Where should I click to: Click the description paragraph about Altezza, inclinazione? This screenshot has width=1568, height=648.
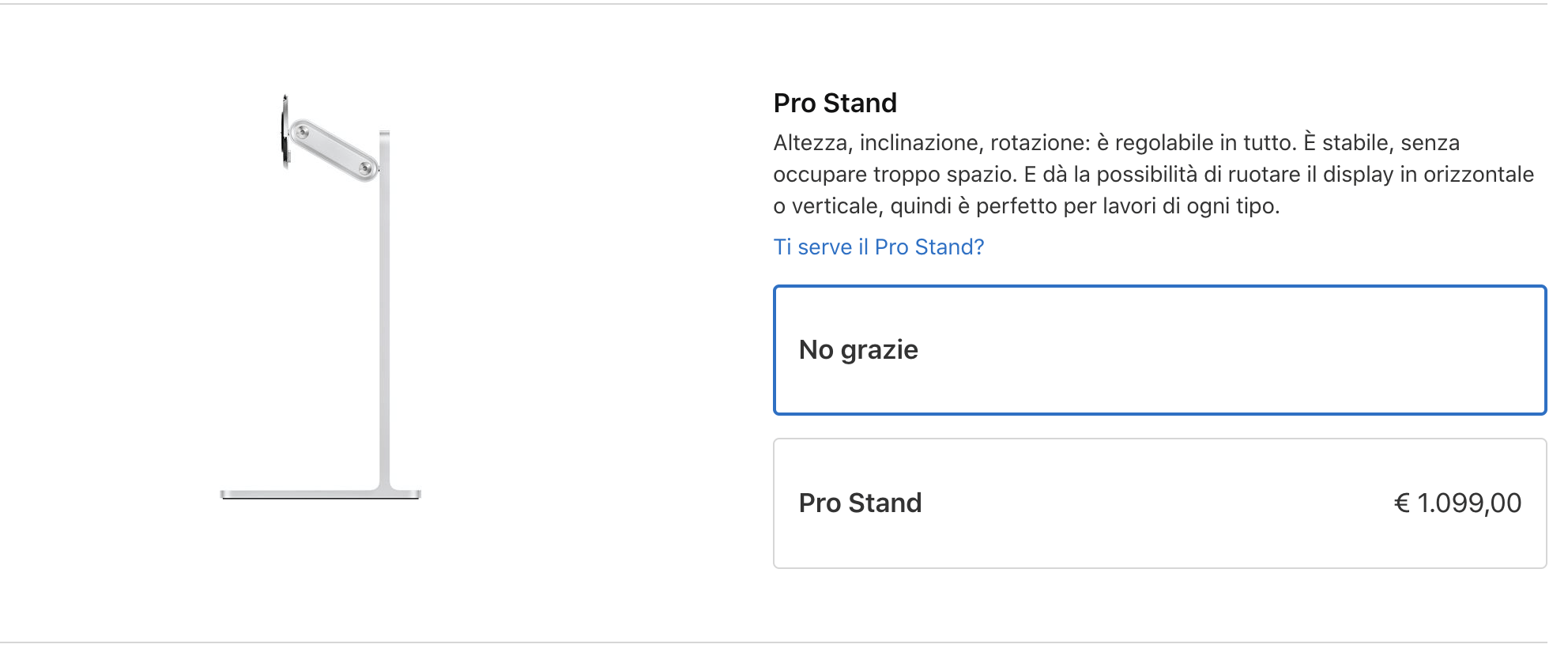coord(1154,174)
